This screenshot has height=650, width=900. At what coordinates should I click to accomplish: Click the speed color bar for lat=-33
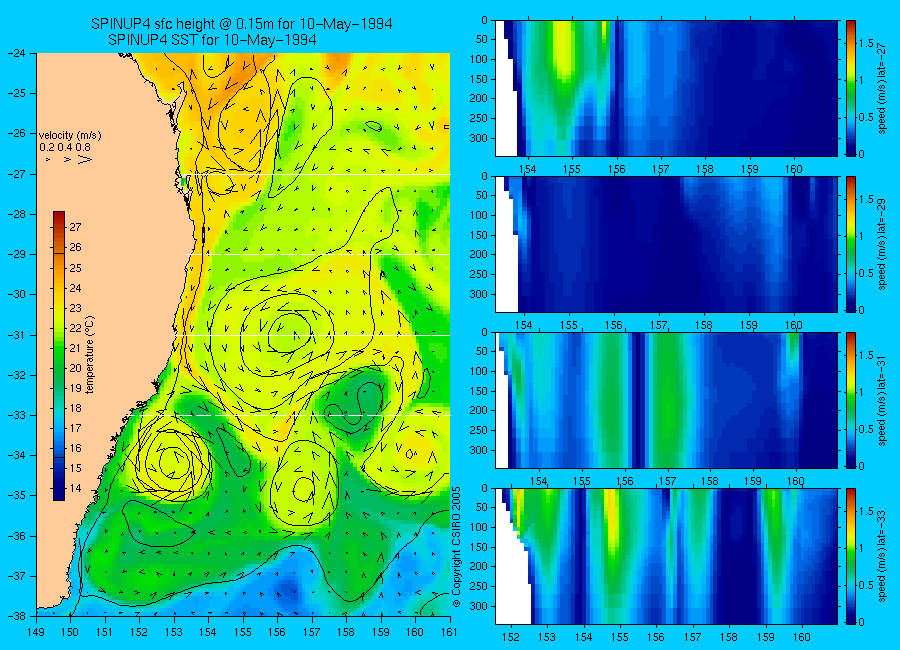click(851, 556)
